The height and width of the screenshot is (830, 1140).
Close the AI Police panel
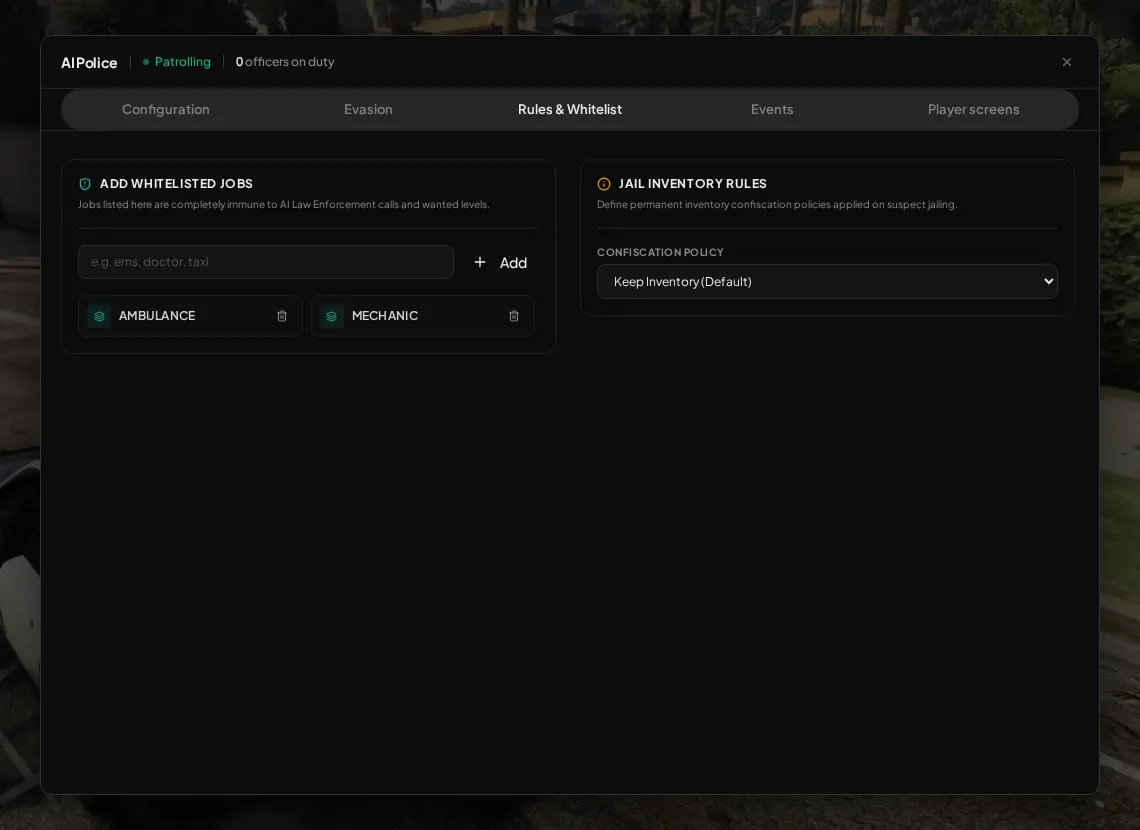click(x=1067, y=63)
